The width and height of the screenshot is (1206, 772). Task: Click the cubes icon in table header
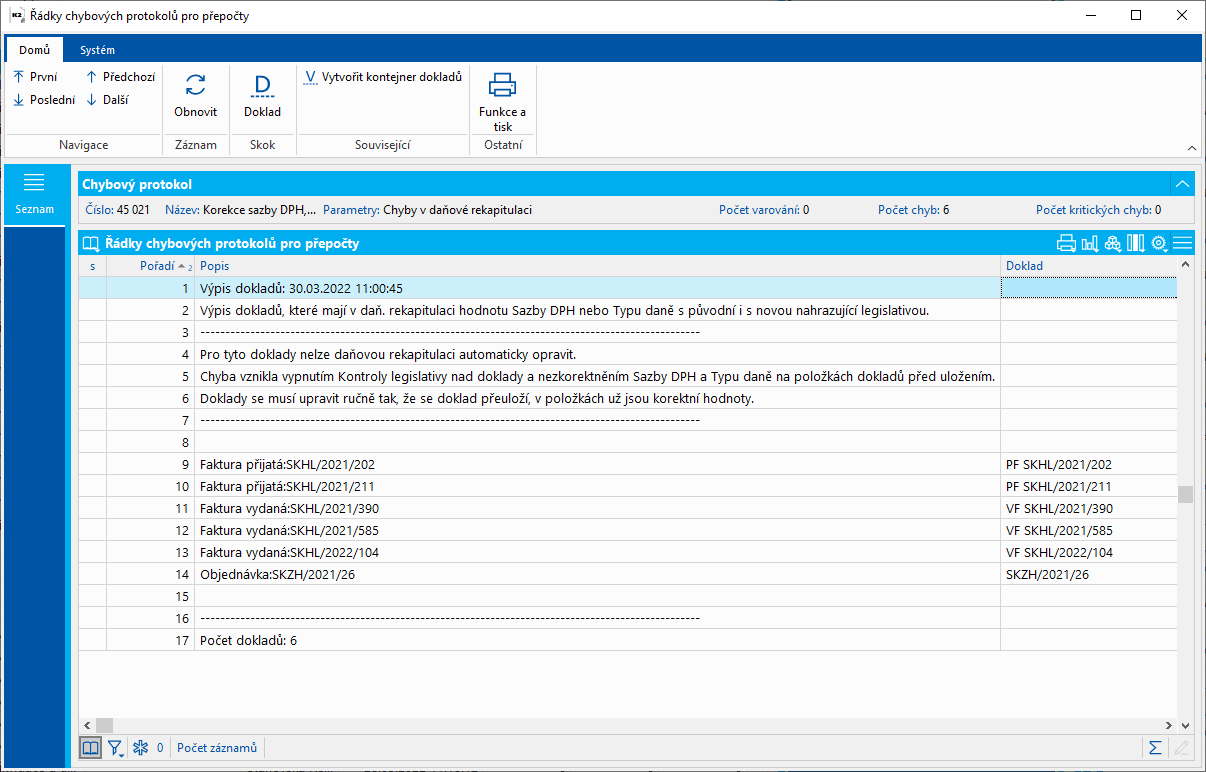1112,243
